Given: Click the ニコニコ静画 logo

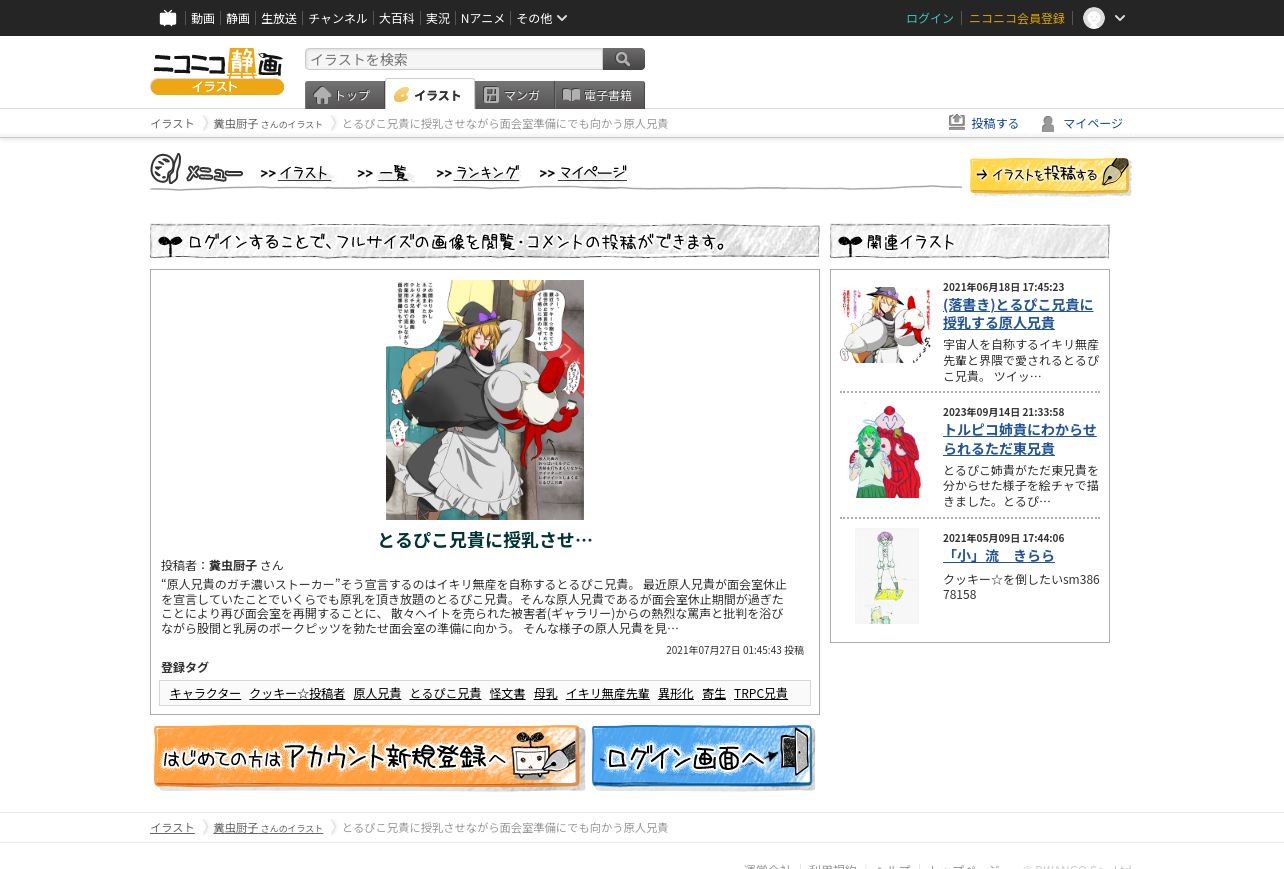Looking at the screenshot, I should coord(217,71).
